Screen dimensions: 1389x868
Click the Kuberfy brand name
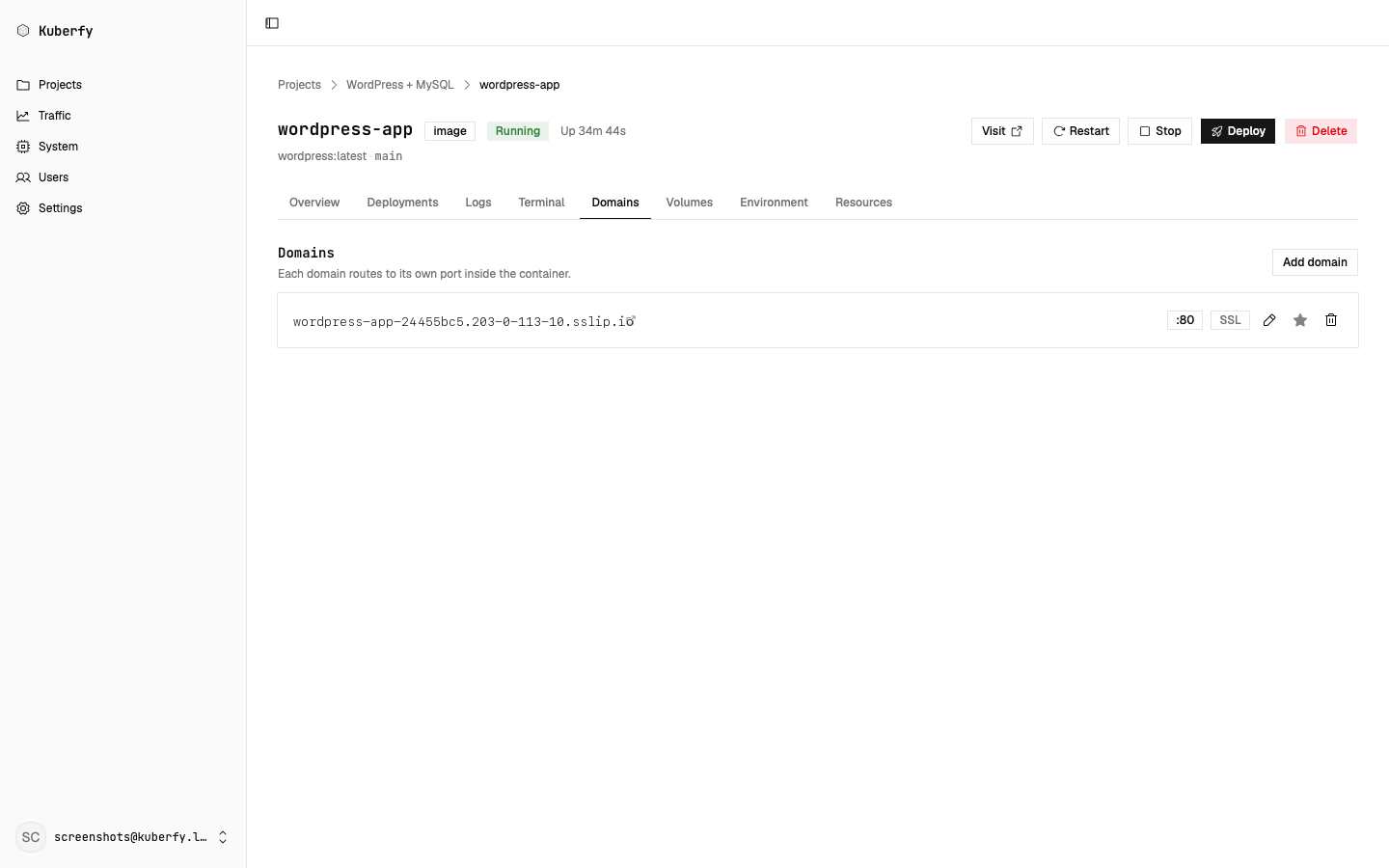[x=66, y=31]
